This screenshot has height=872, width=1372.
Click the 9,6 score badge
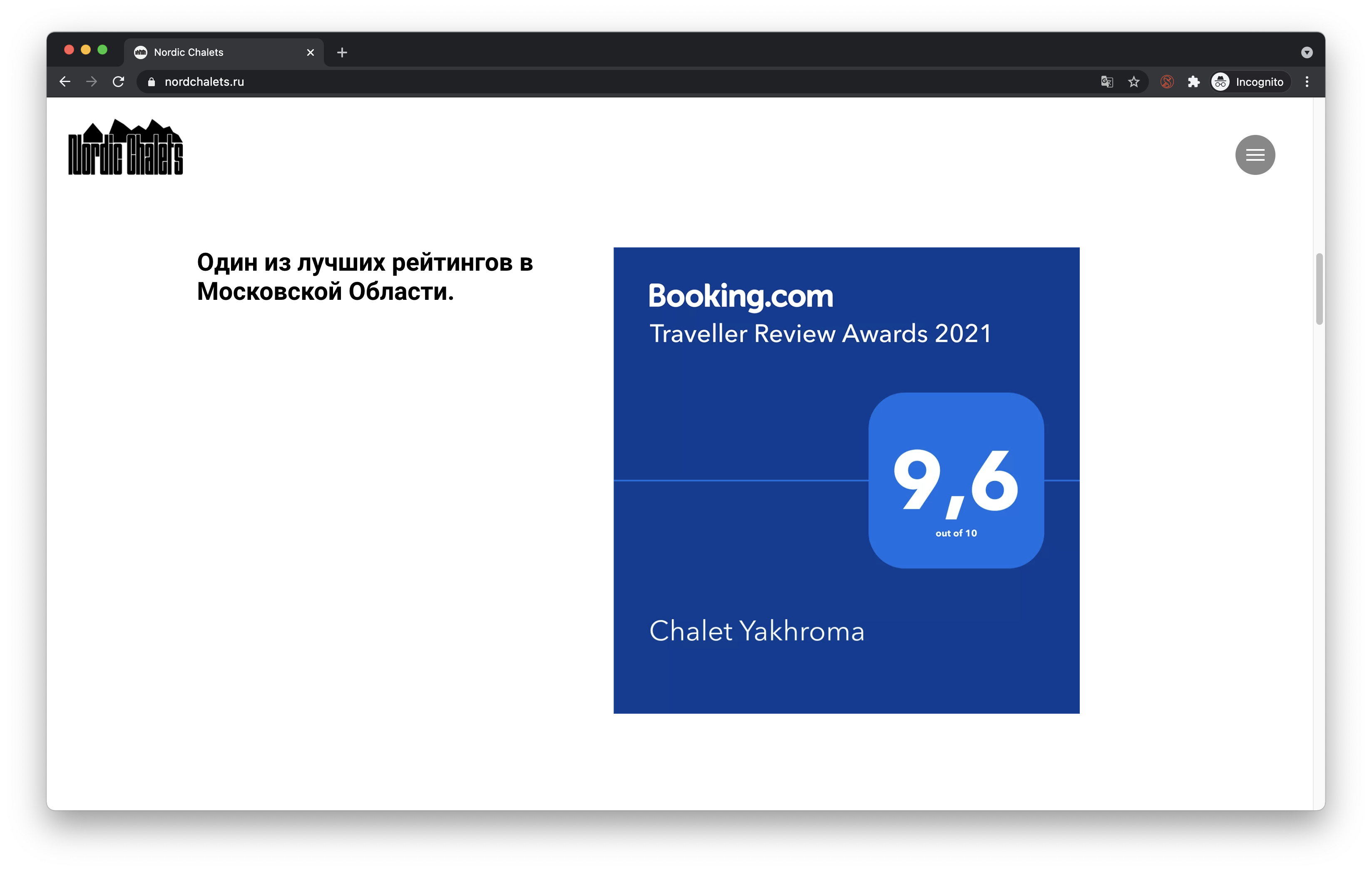click(956, 480)
